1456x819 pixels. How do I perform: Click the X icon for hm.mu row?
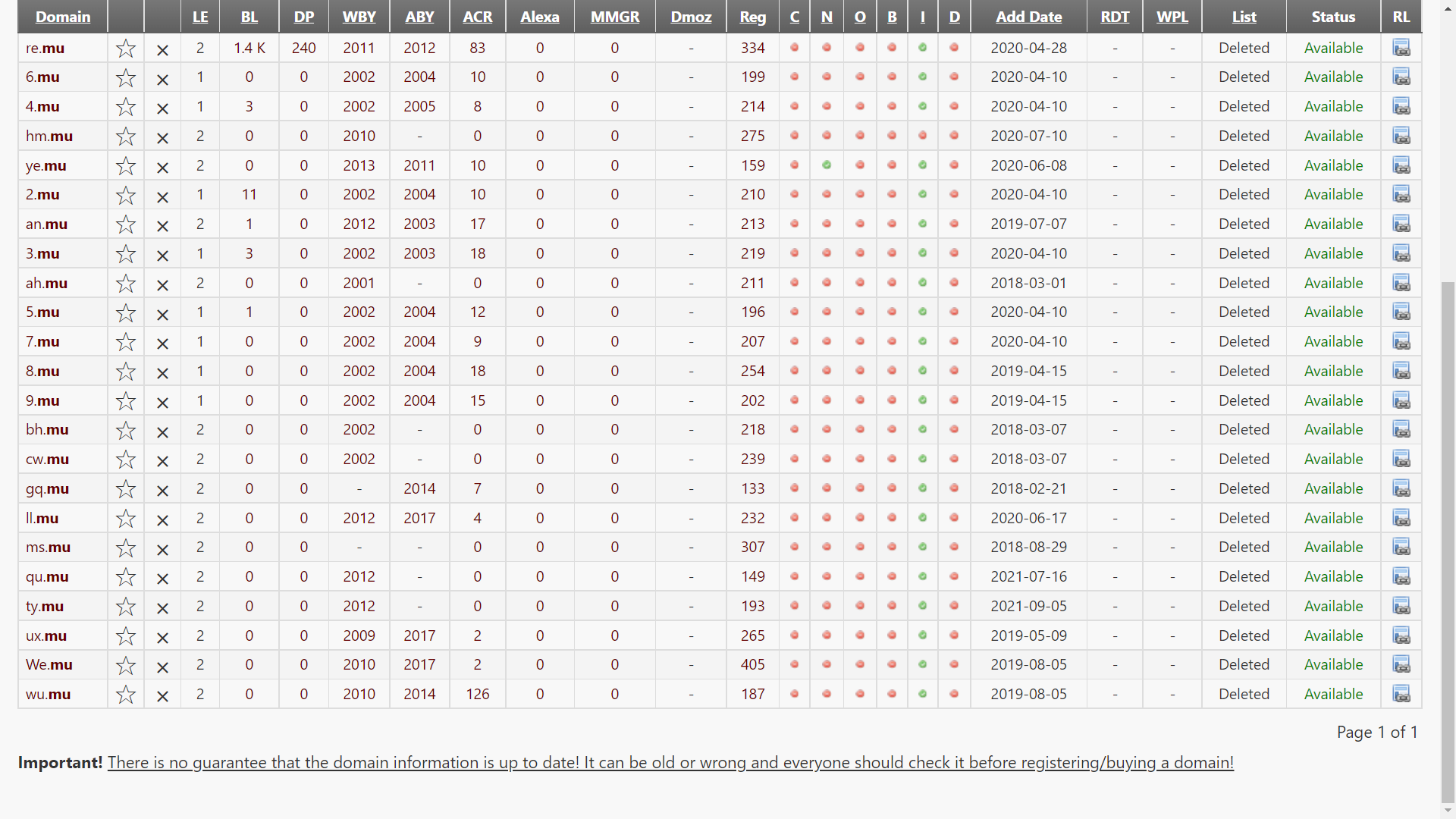[162, 138]
